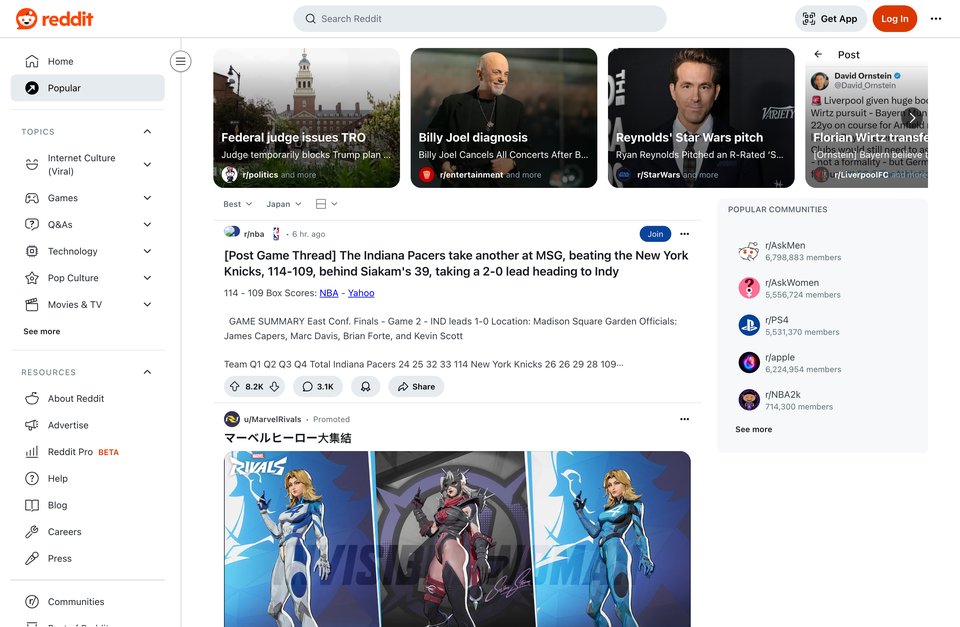Collapse the left navigation sidebar
This screenshot has width=960, height=627.
tap(181, 61)
